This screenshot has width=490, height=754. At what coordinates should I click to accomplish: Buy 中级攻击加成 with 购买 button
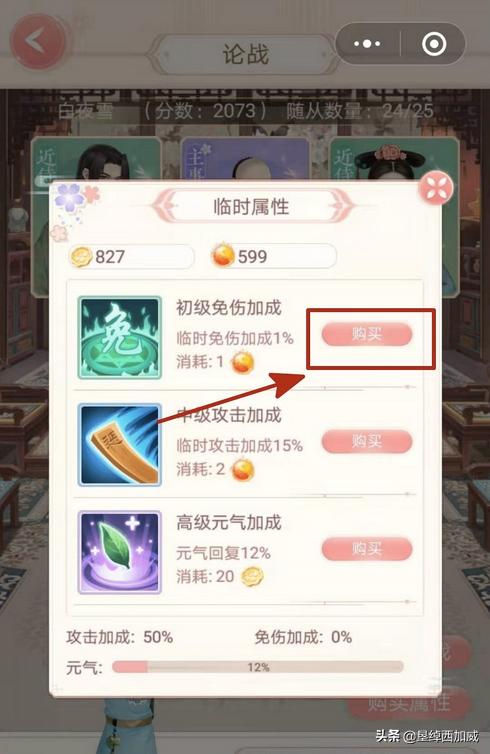tap(367, 442)
